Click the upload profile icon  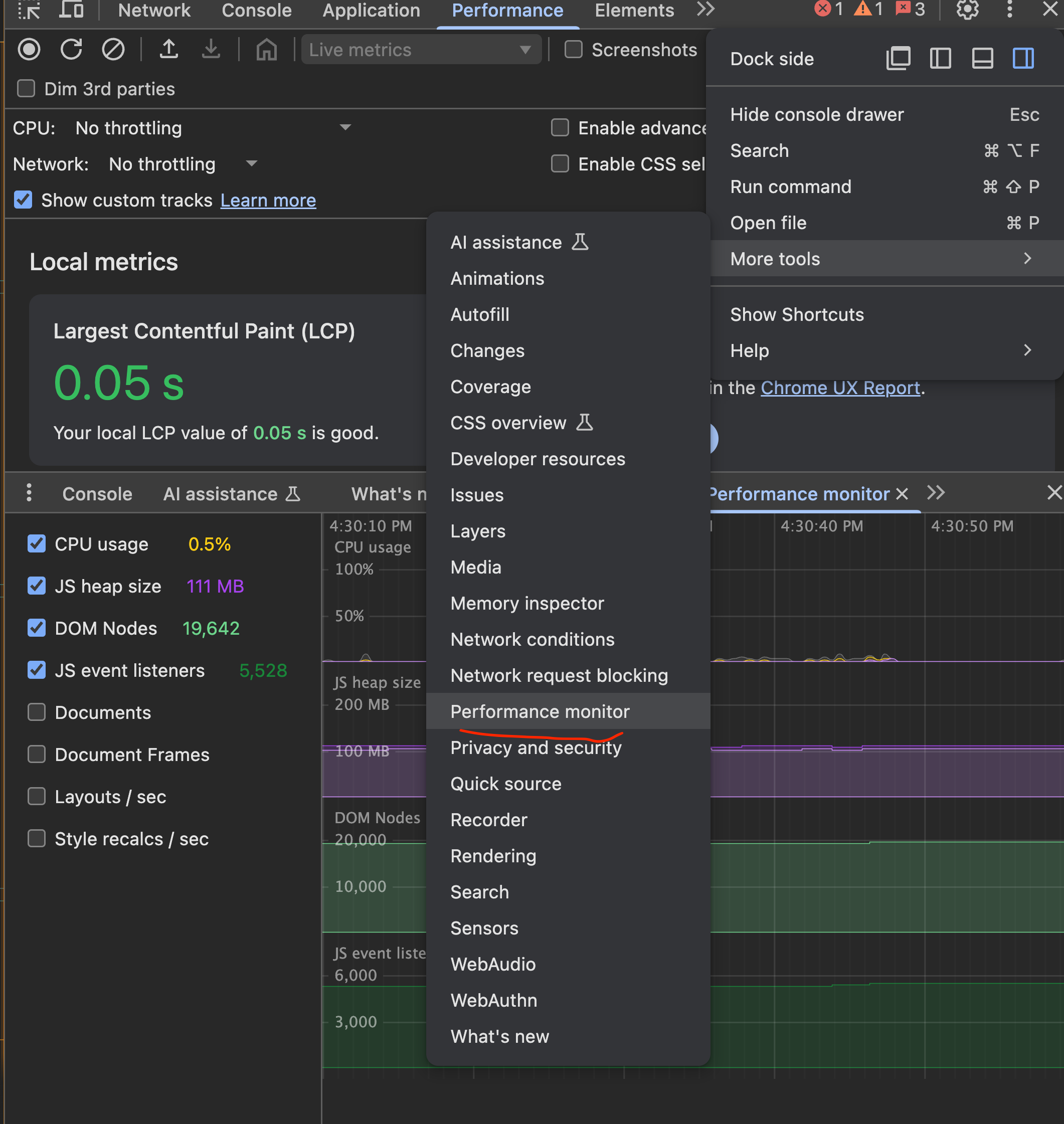(168, 49)
